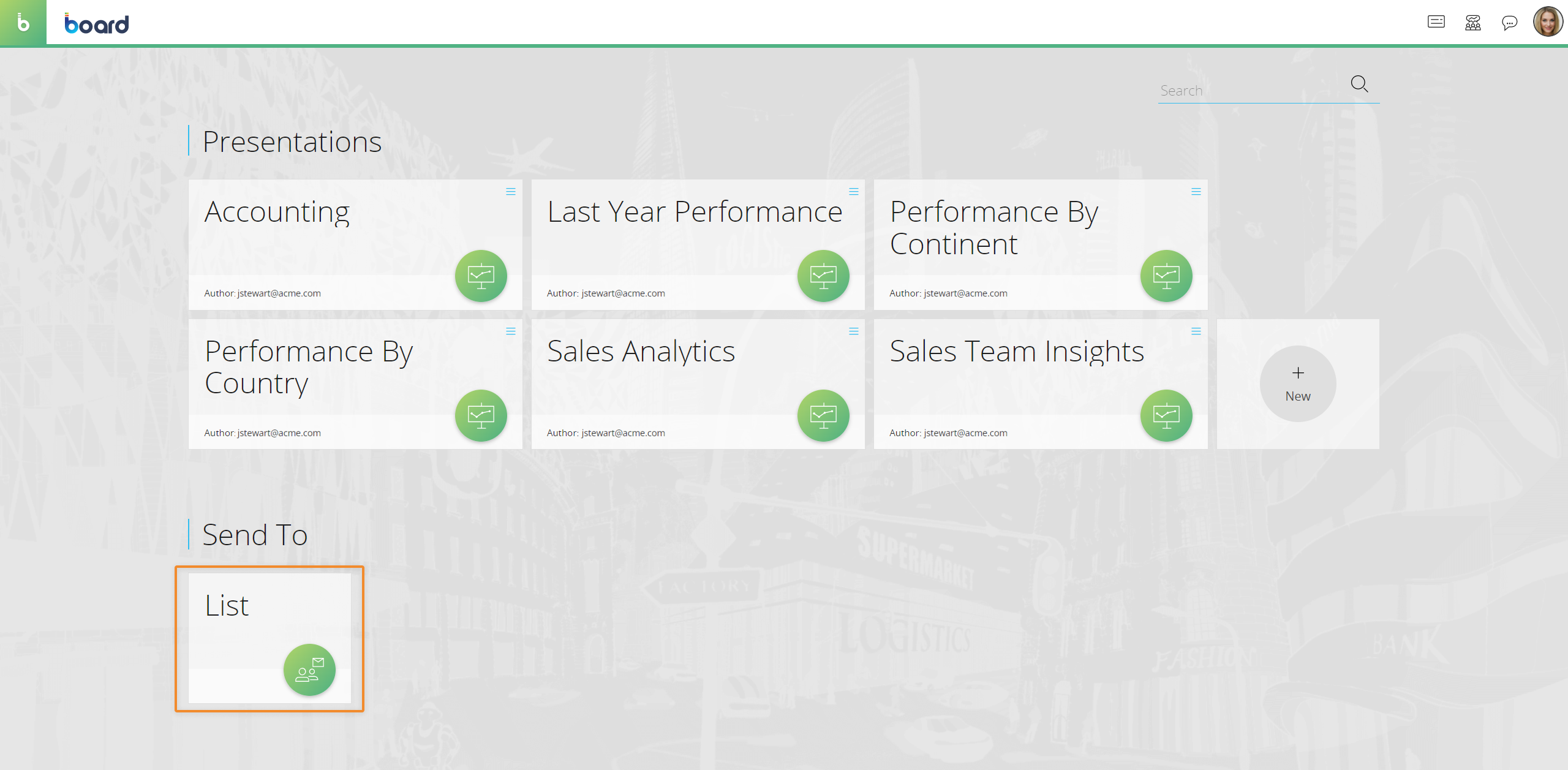Expand the Sales Team Insights tile menu

point(1196,331)
